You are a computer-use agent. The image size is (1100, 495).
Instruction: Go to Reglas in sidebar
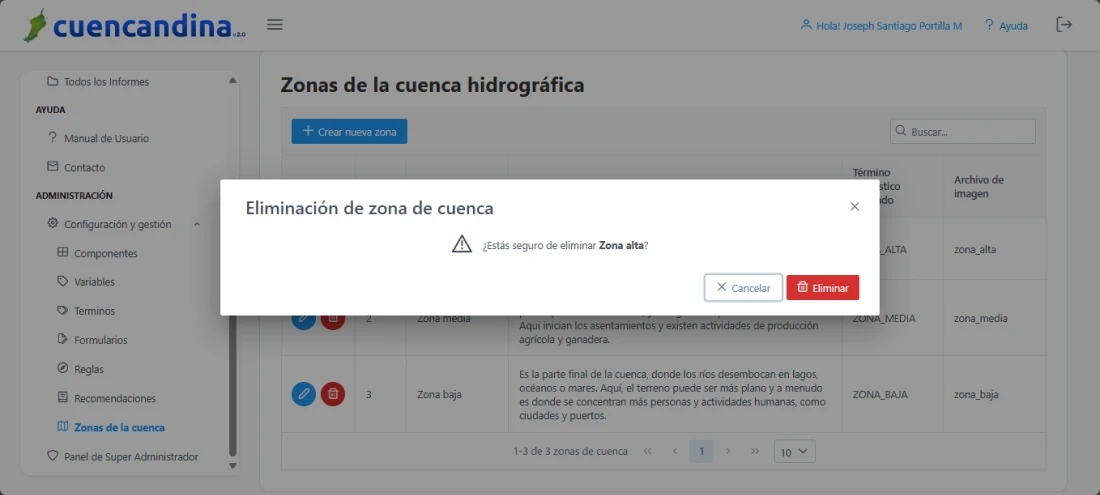click(x=88, y=369)
